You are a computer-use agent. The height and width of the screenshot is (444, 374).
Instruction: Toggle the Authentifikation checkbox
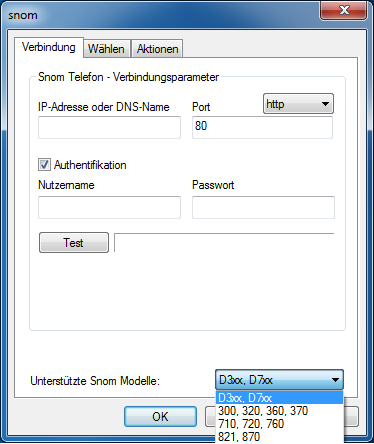[x=44, y=165]
